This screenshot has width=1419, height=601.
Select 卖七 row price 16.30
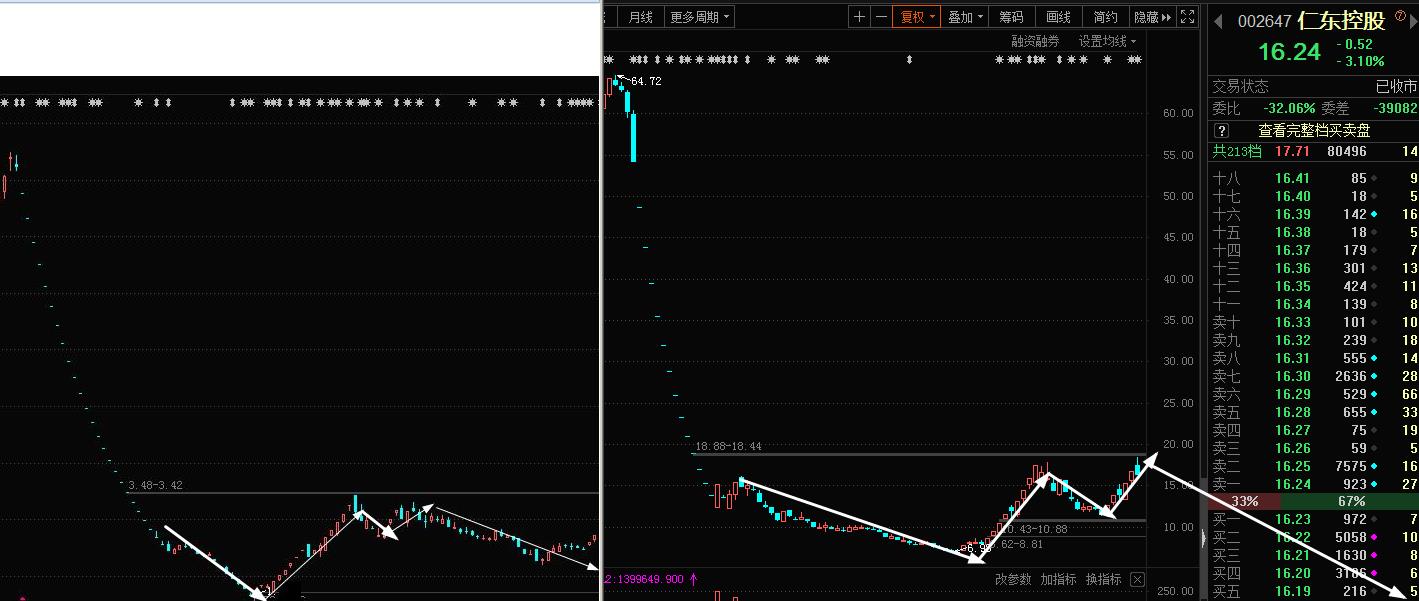coord(1292,376)
